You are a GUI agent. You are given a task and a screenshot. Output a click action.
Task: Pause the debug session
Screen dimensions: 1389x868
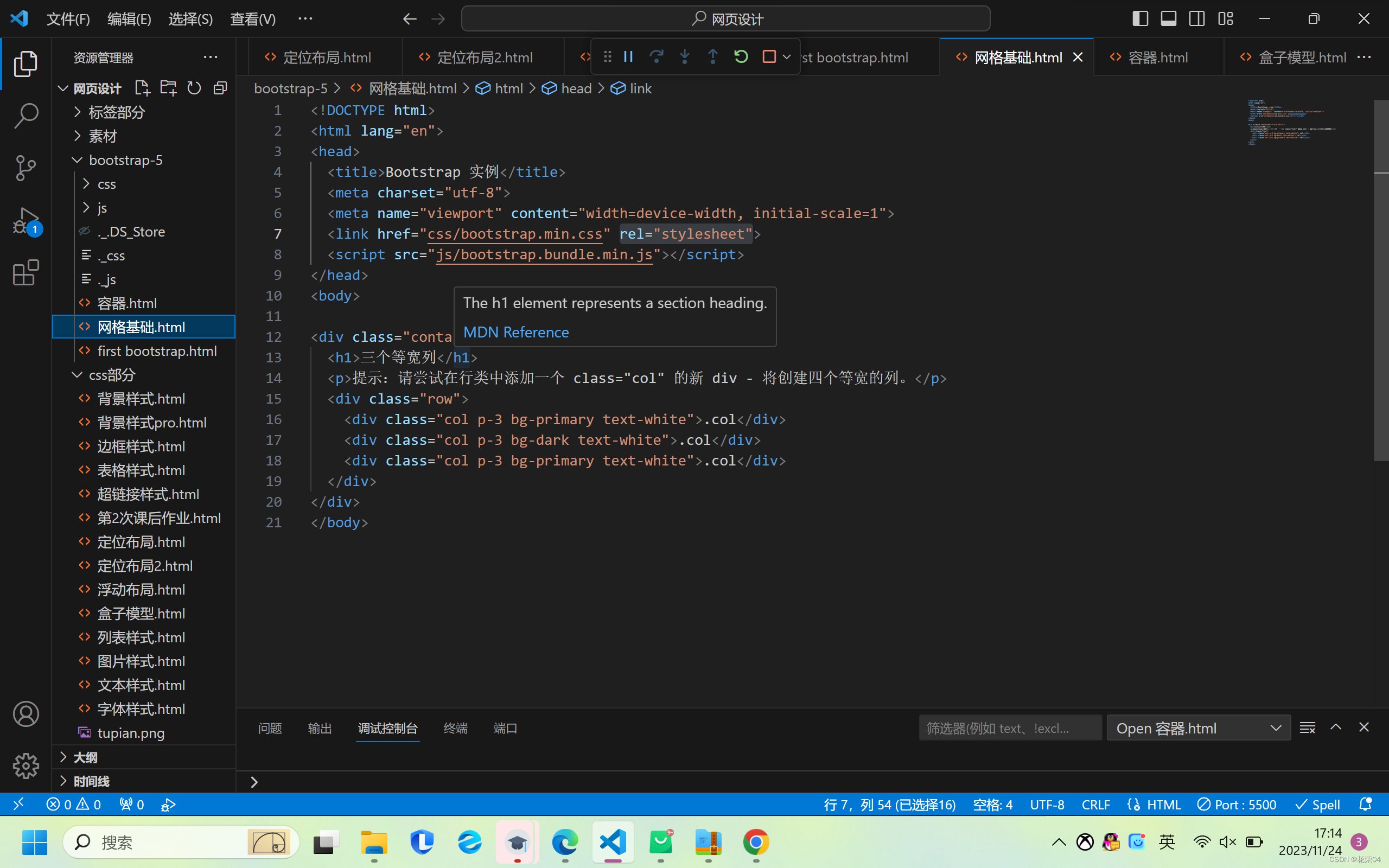628,57
